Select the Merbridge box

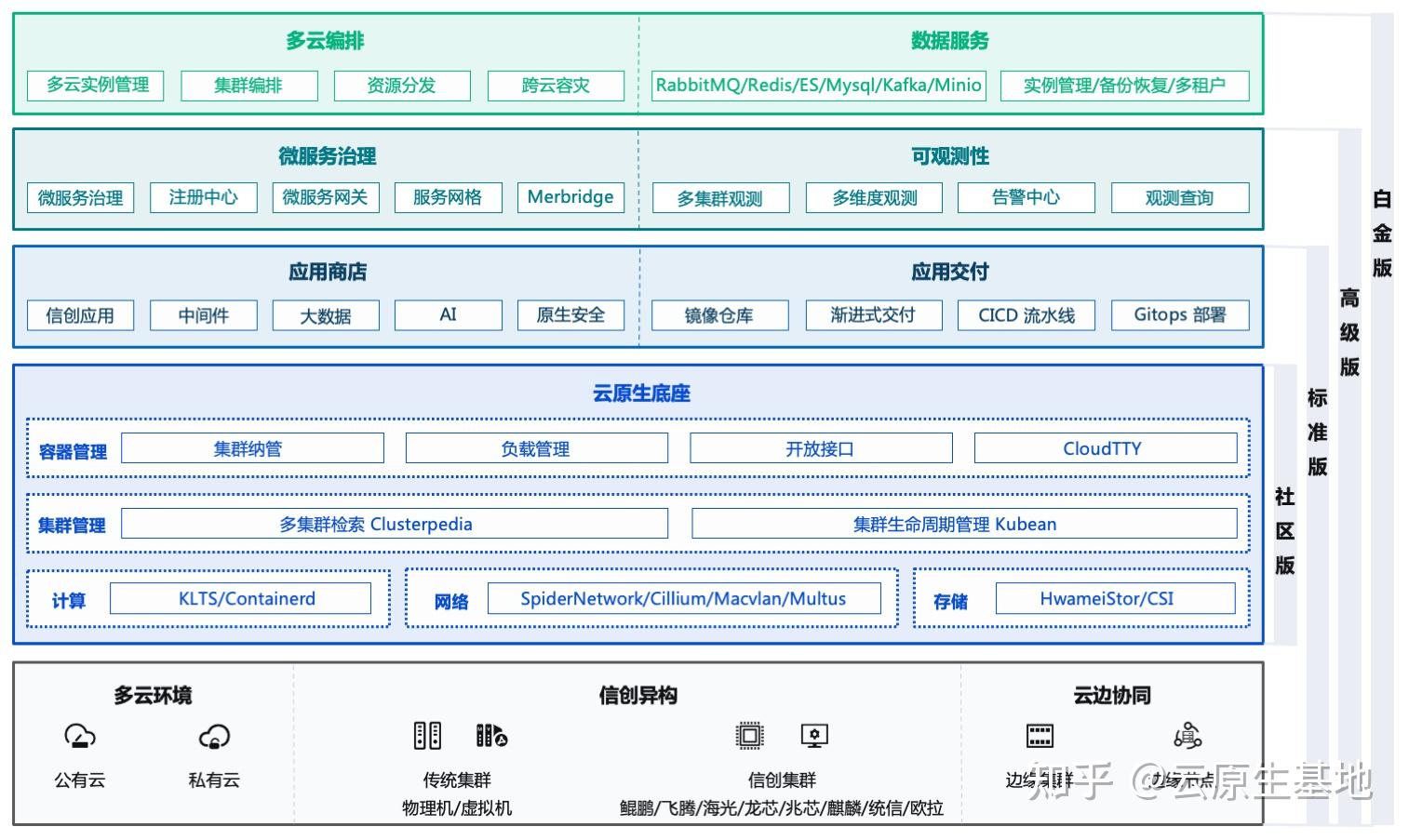(570, 197)
